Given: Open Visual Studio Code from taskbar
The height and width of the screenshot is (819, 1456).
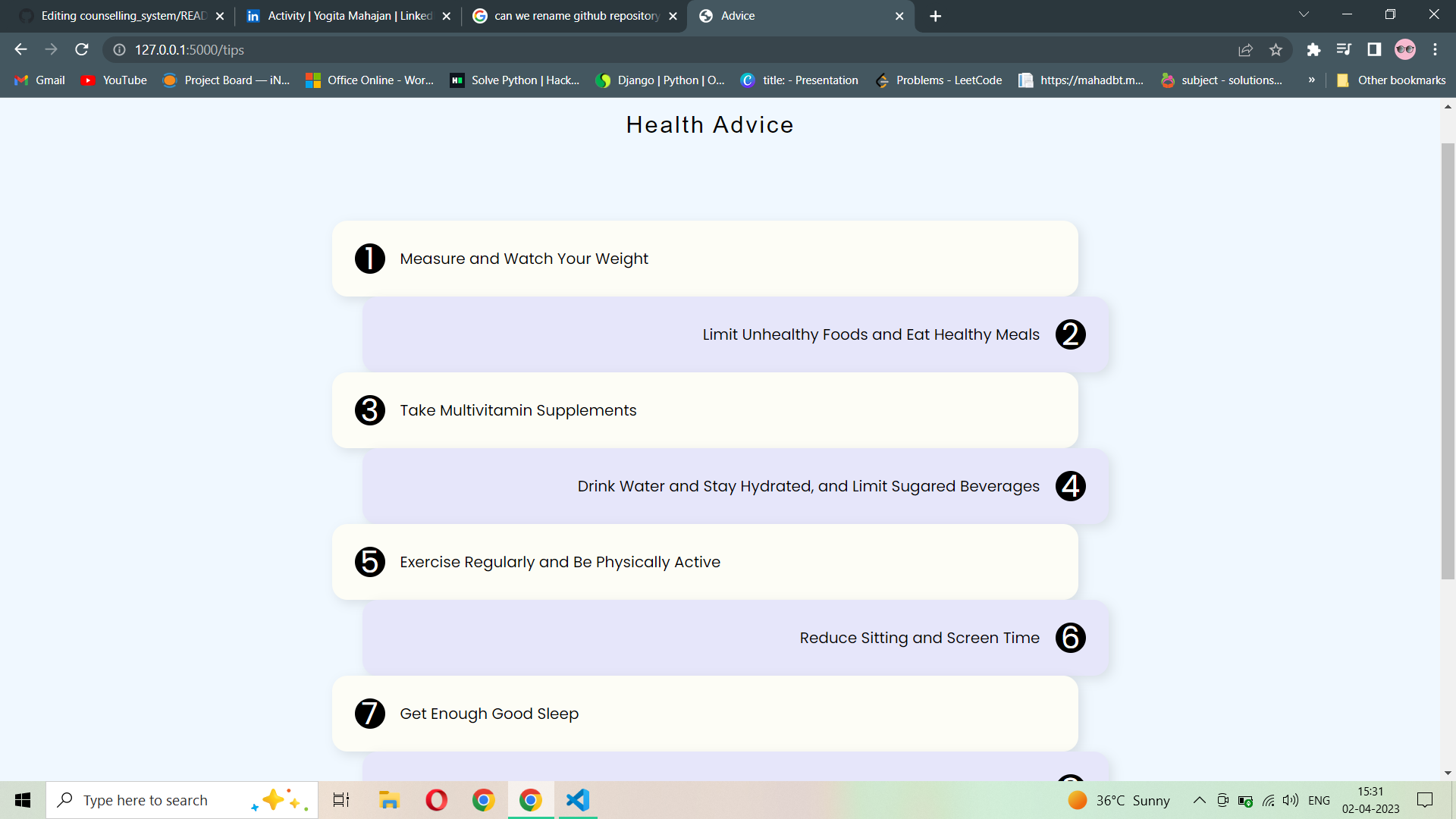Looking at the screenshot, I should pyautogui.click(x=578, y=800).
